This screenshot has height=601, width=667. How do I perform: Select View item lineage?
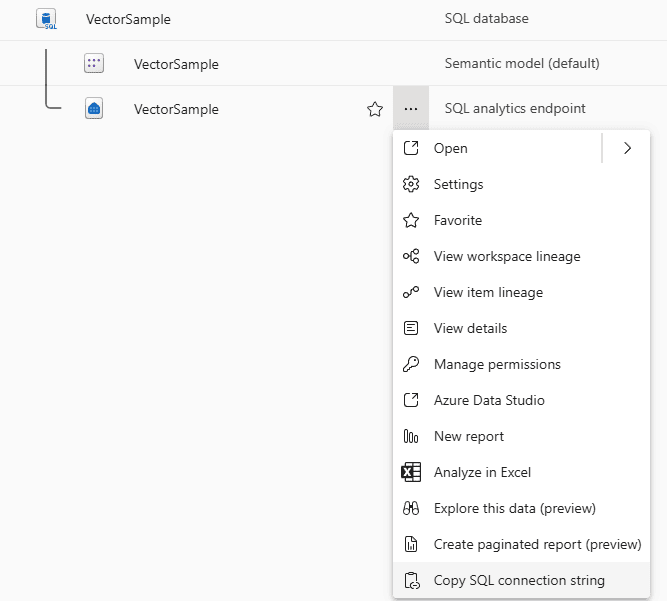tap(522, 293)
